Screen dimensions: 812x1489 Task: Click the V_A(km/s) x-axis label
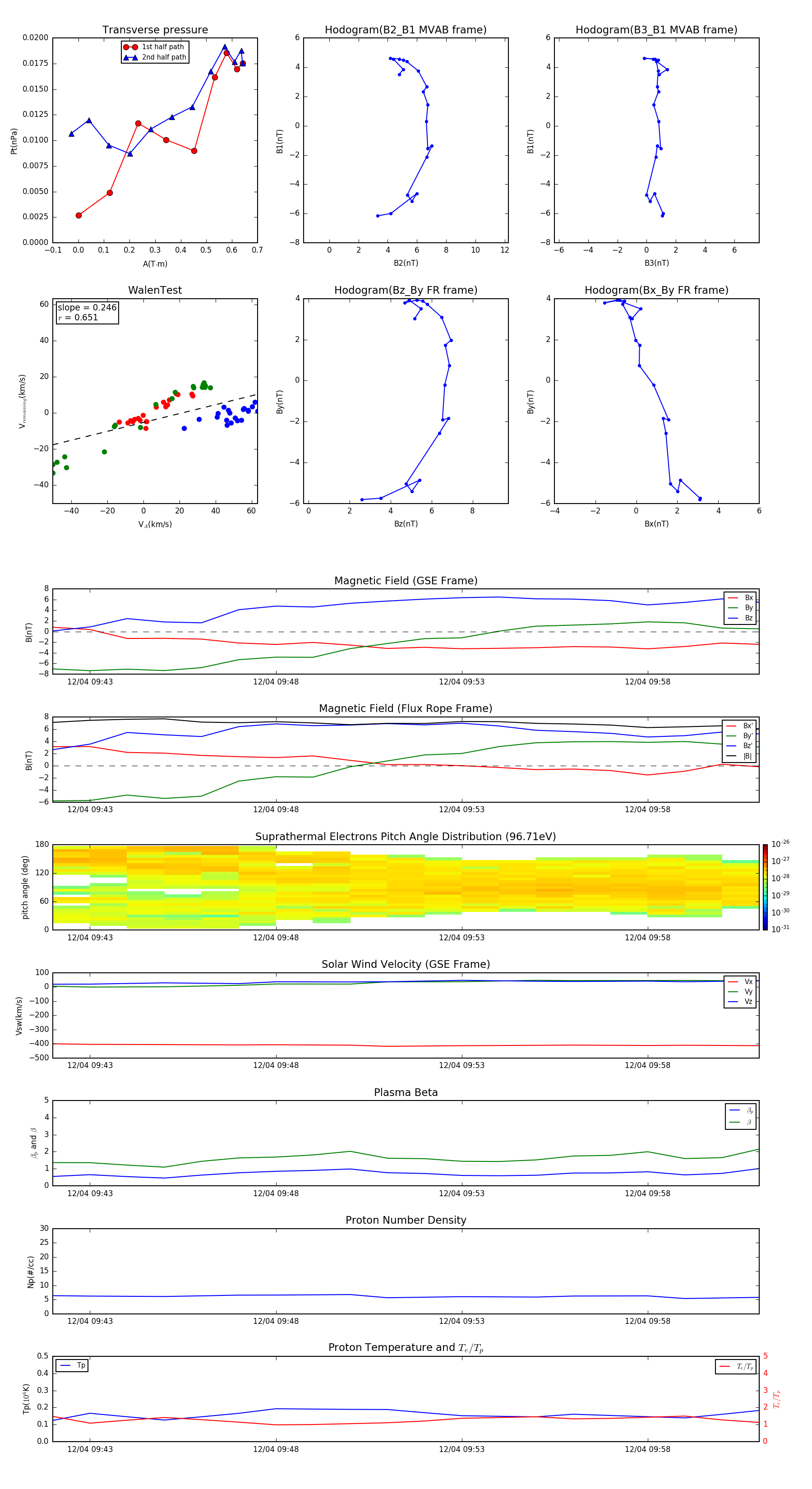155,525
